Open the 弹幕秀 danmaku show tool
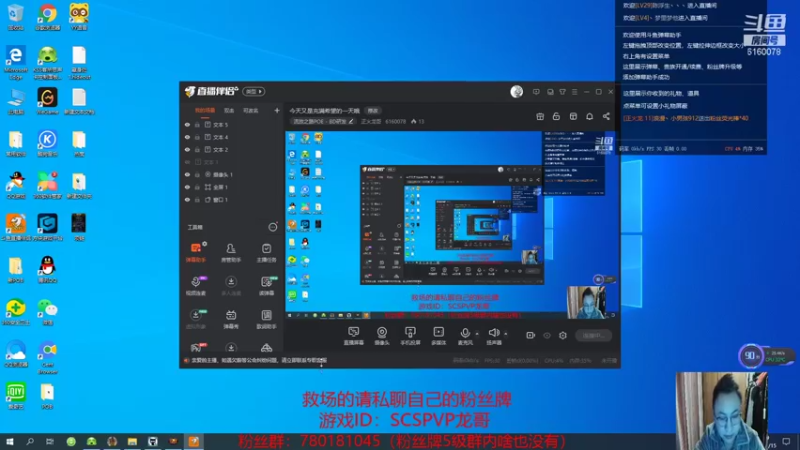 [231, 319]
